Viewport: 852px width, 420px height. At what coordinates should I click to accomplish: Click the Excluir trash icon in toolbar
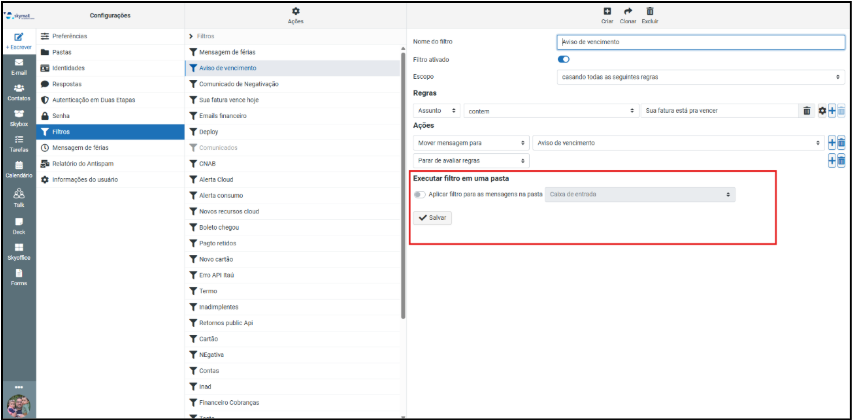pyautogui.click(x=650, y=11)
